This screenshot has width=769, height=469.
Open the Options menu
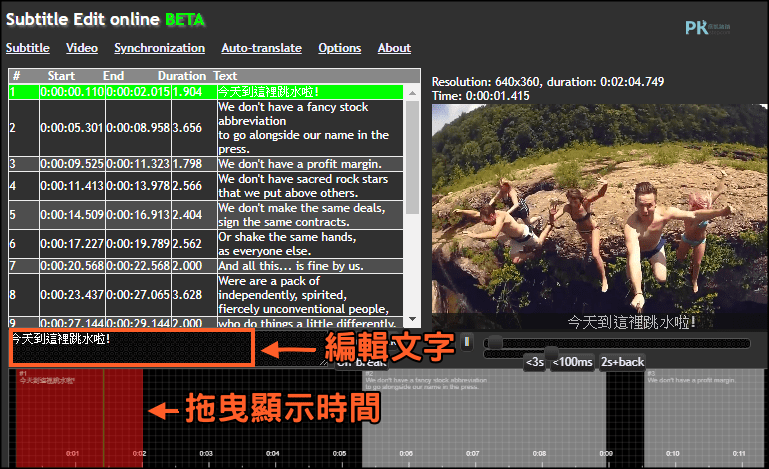(x=339, y=48)
